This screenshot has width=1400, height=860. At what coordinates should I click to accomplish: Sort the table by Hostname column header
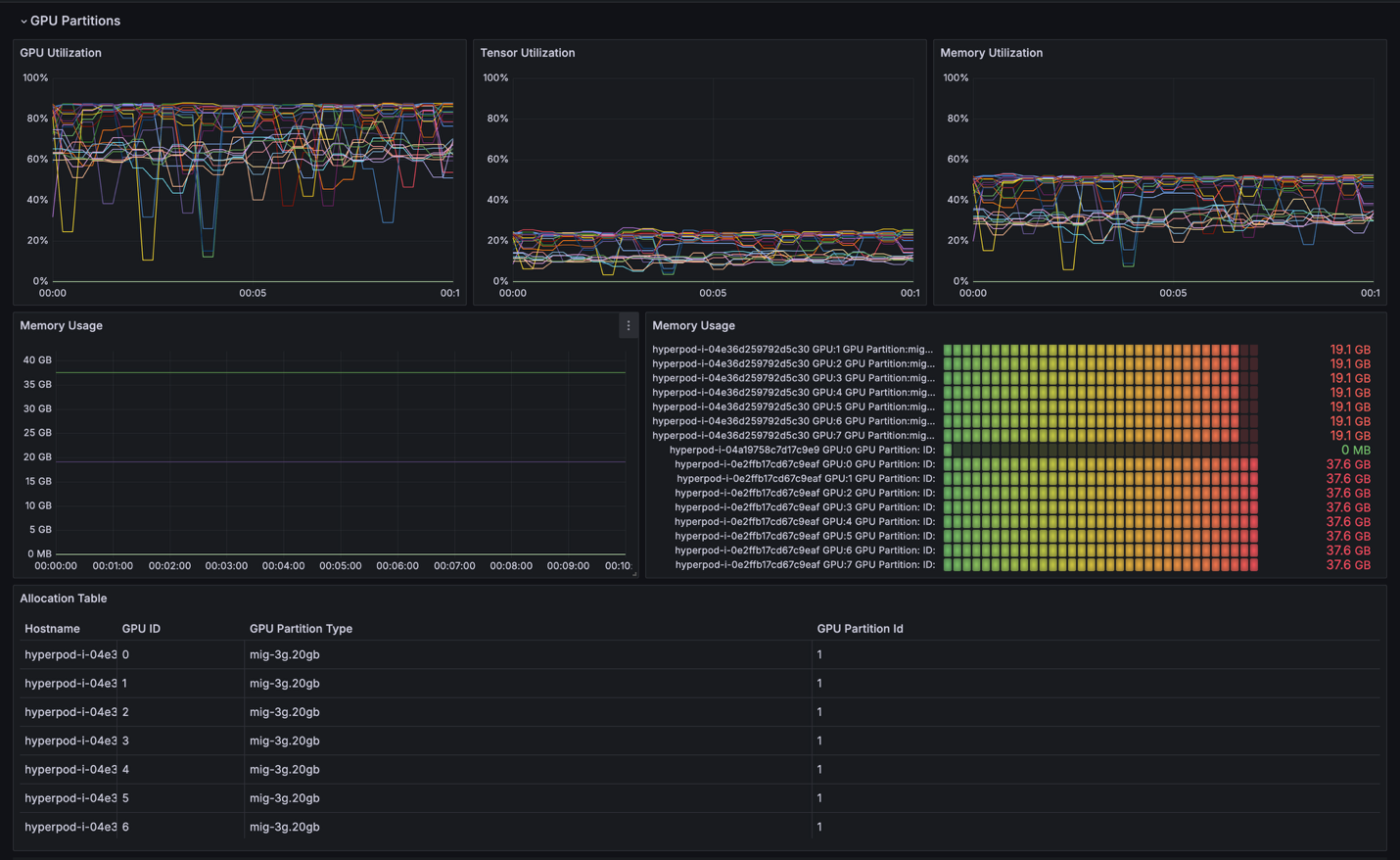coord(52,629)
